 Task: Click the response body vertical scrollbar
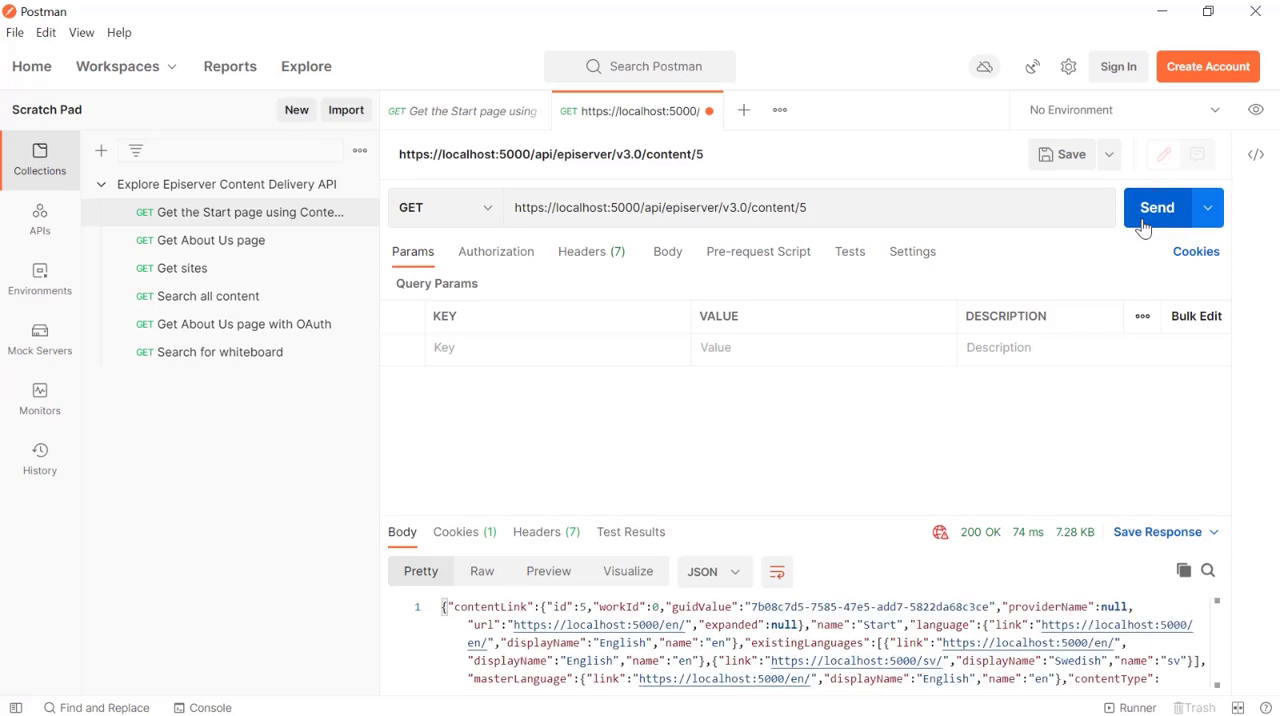point(1217,642)
